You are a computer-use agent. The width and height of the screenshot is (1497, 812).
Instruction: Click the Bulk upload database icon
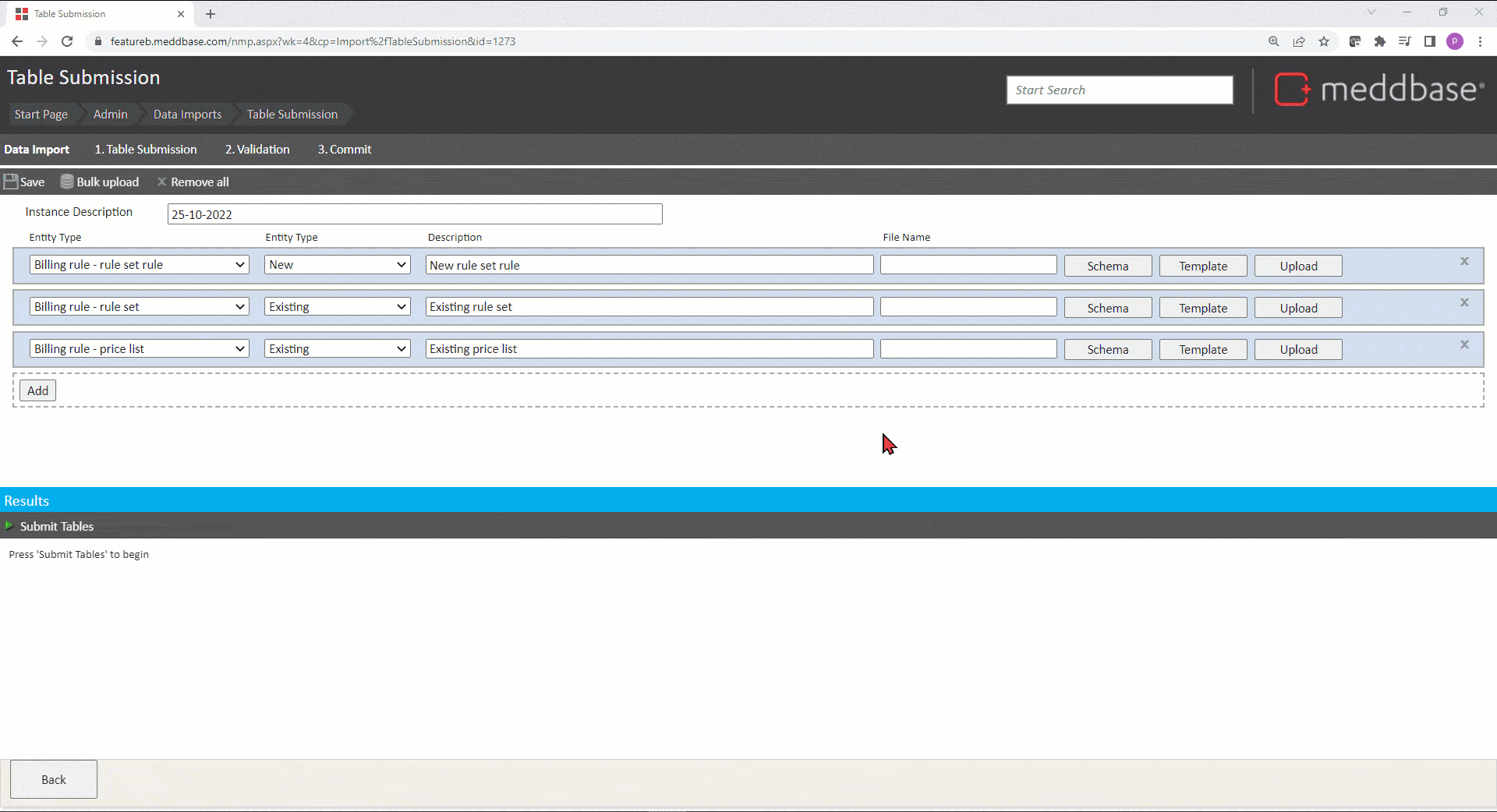[67, 182]
